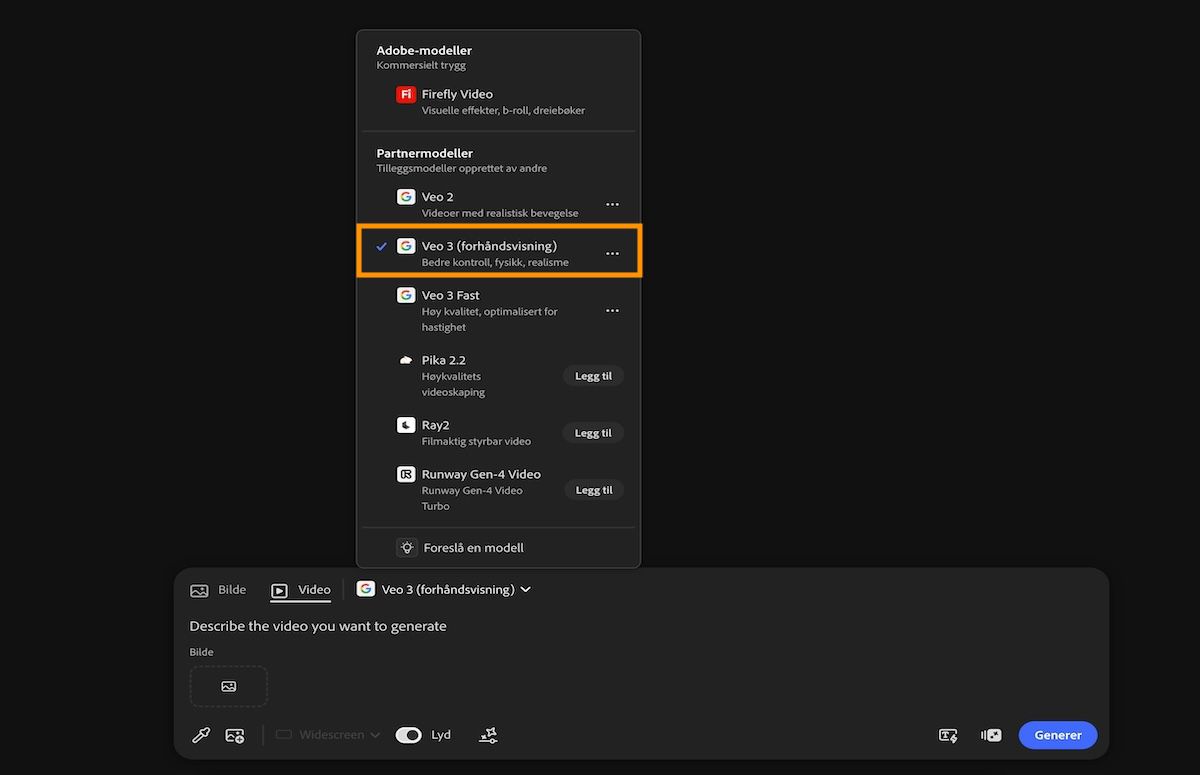Image resolution: width=1200 pixels, height=775 pixels.
Task: Open the Veo 2 more options menu
Action: [x=612, y=204]
